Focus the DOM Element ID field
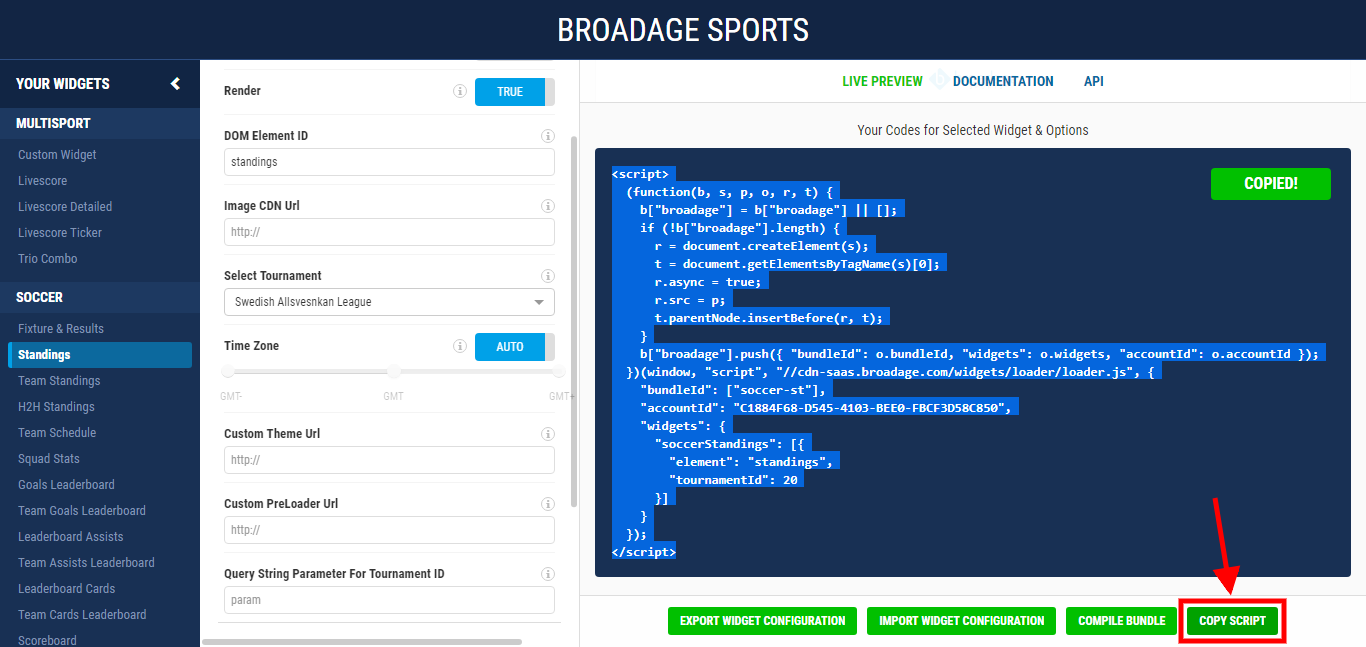Screen dimensions: 1366x647 (389, 162)
